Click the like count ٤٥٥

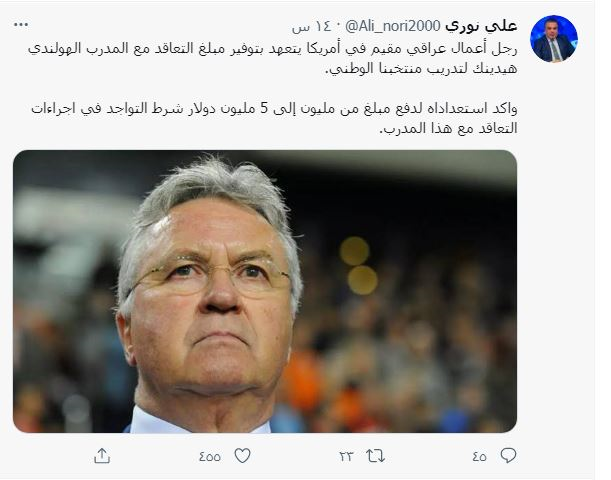tap(210, 456)
